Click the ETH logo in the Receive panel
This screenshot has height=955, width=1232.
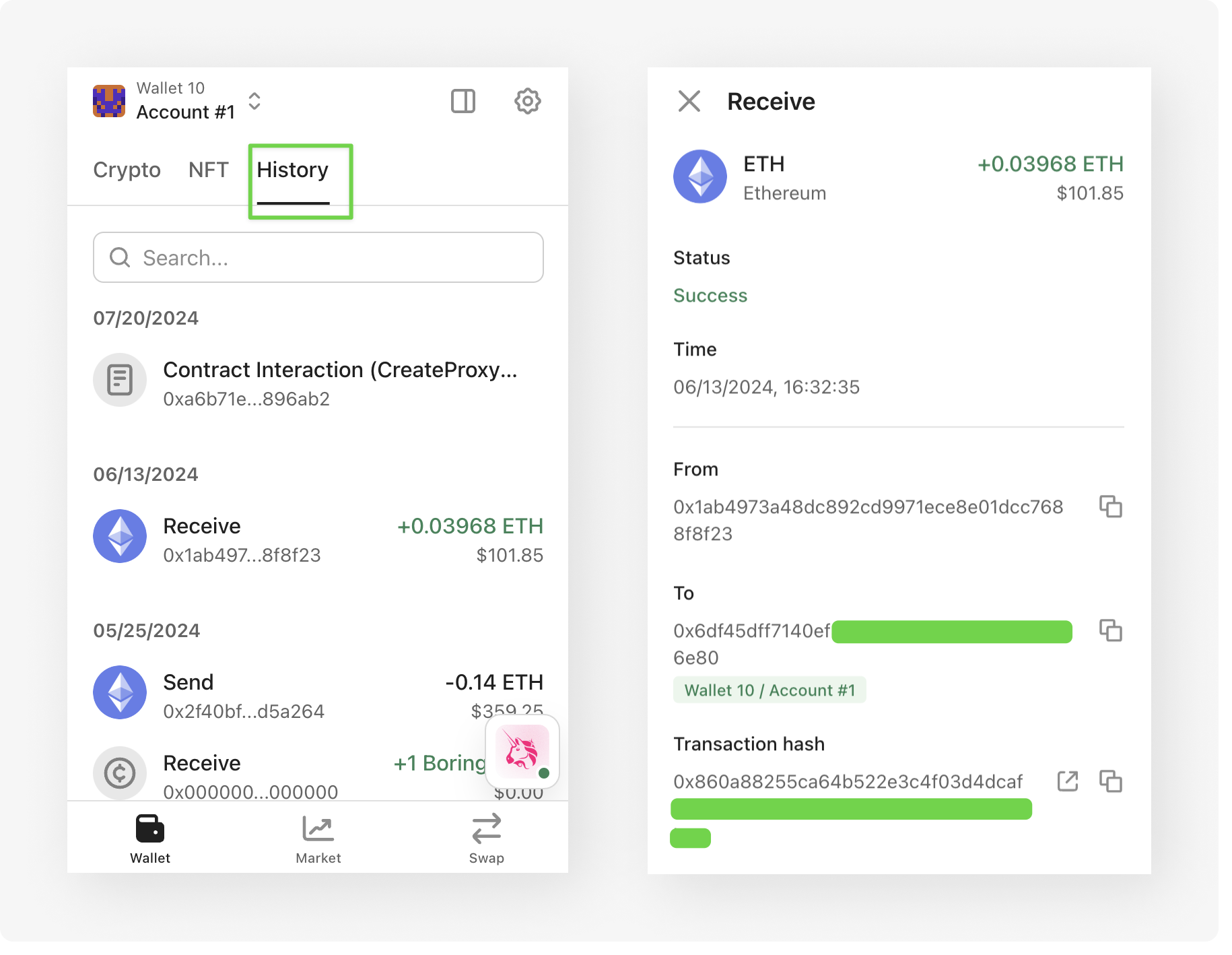(x=700, y=176)
